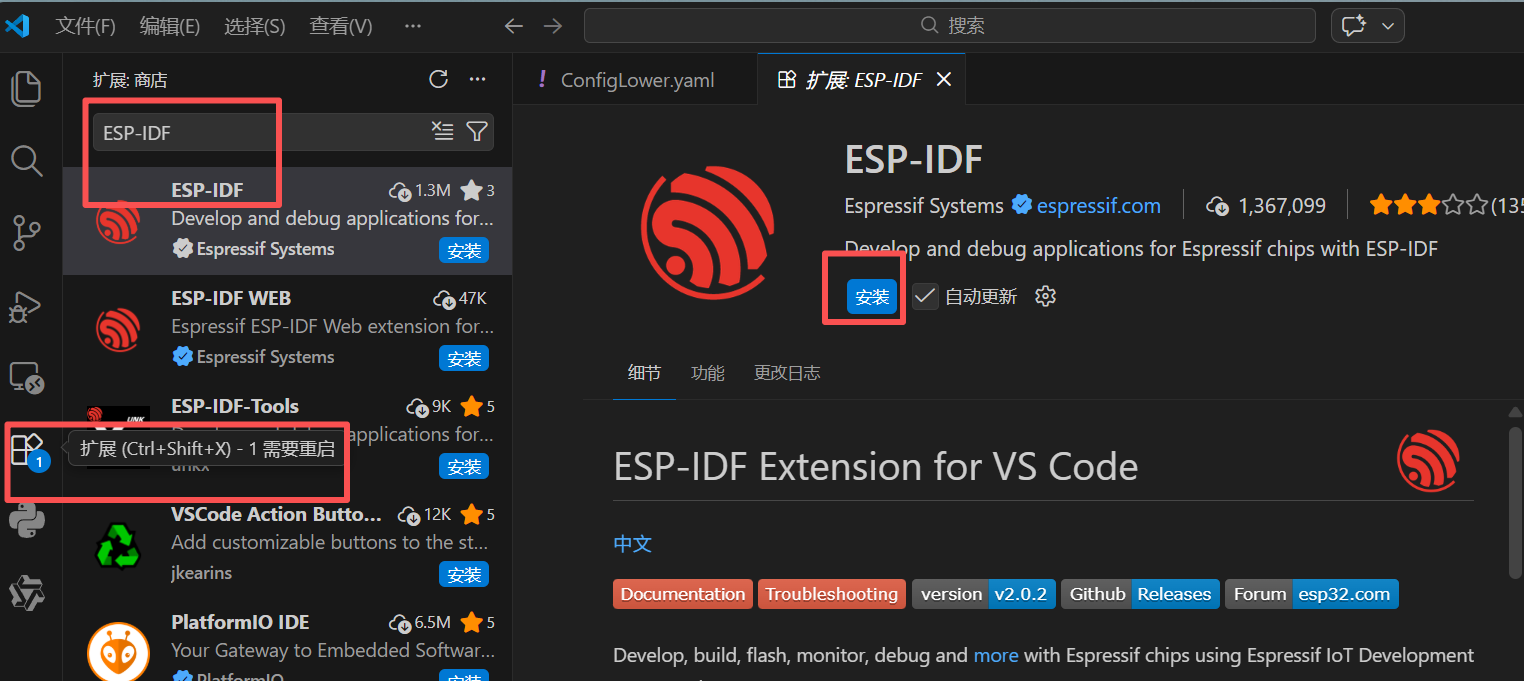Click the 1,367,099 install count

1266,206
